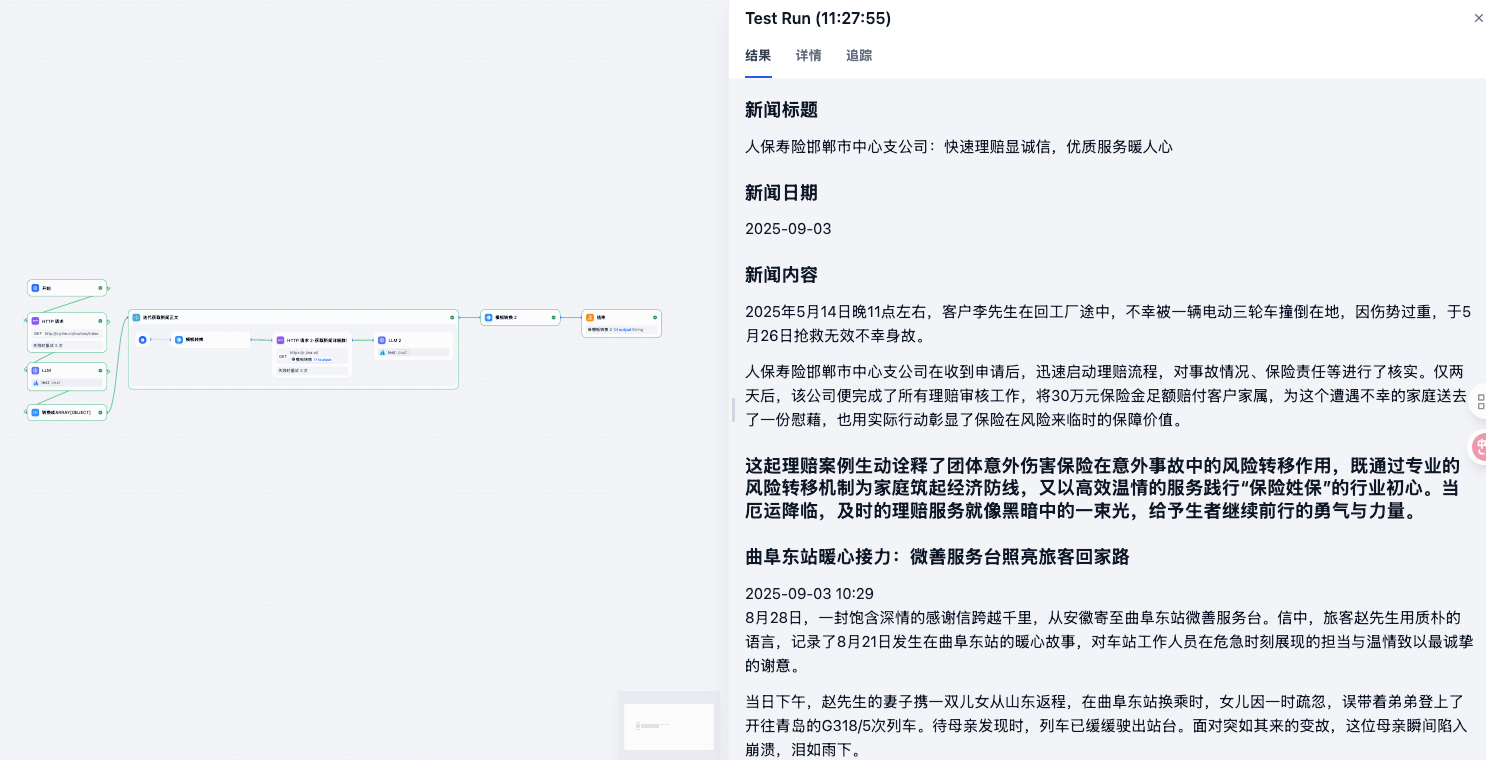Viewport: 1486px width, 760px height.
Task: Click the 模板转换 2 node title
Action: click(506, 317)
